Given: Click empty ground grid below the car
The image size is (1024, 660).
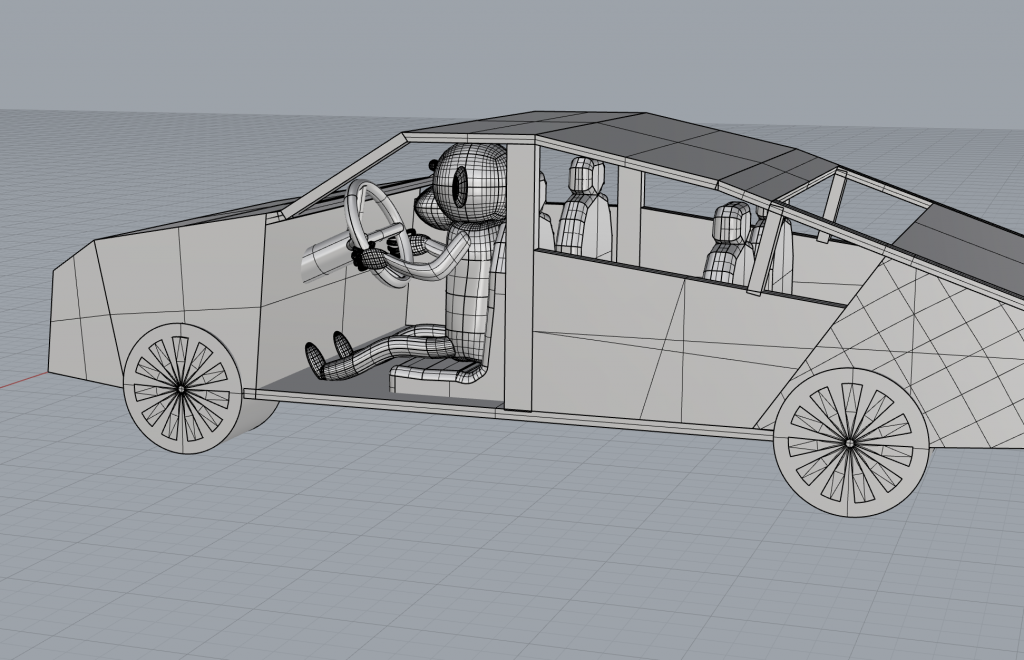Looking at the screenshot, I should [x=500, y=560].
